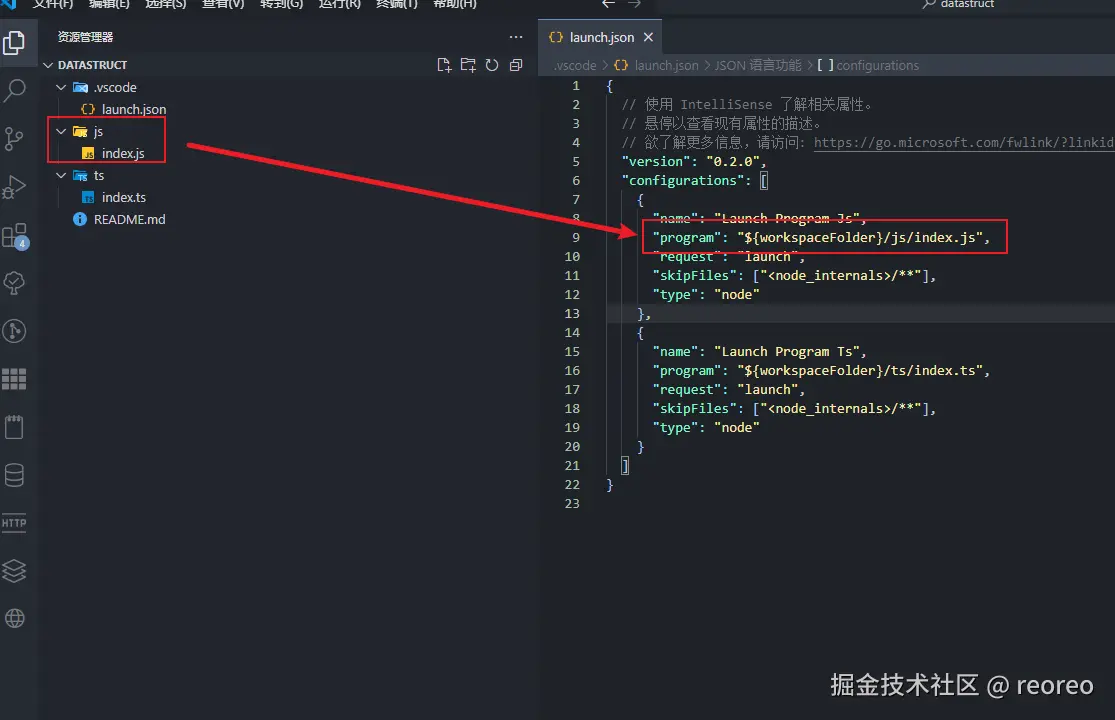Open the go.microsoft.com fwlink URL
This screenshot has width=1115, height=720.
(x=964, y=143)
